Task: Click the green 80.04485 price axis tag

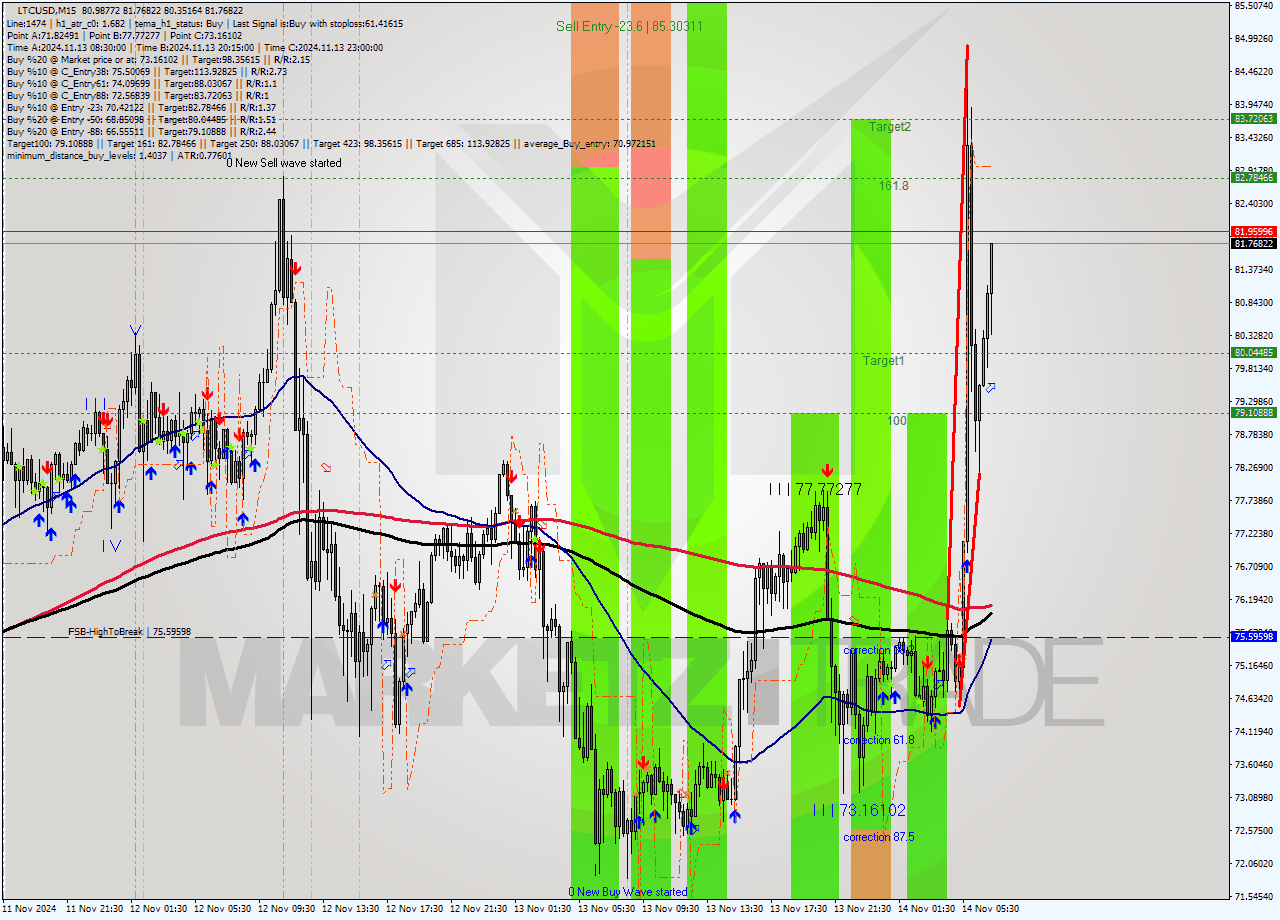Action: coord(1253,352)
